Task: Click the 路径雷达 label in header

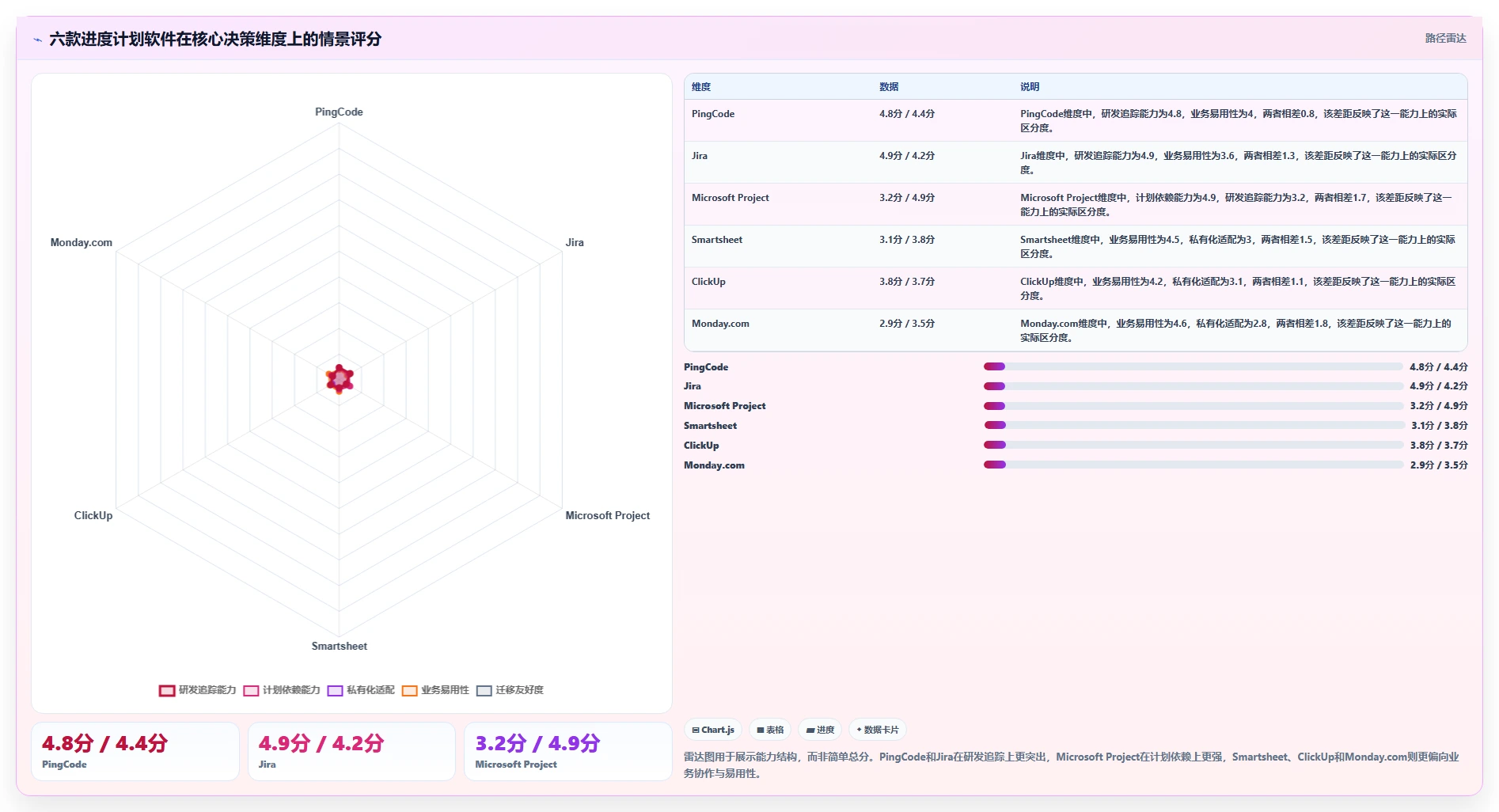Action: pos(1445,38)
